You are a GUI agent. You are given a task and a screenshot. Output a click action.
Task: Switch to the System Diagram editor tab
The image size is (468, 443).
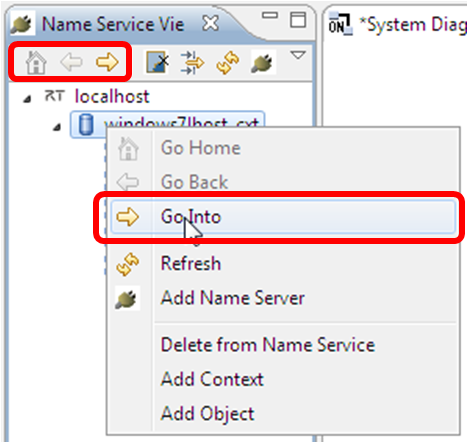(x=398, y=25)
